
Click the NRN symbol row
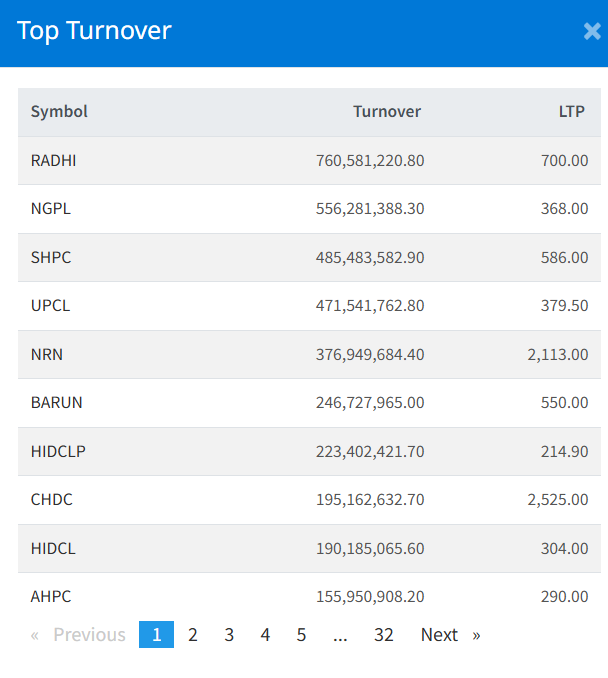click(x=47, y=354)
